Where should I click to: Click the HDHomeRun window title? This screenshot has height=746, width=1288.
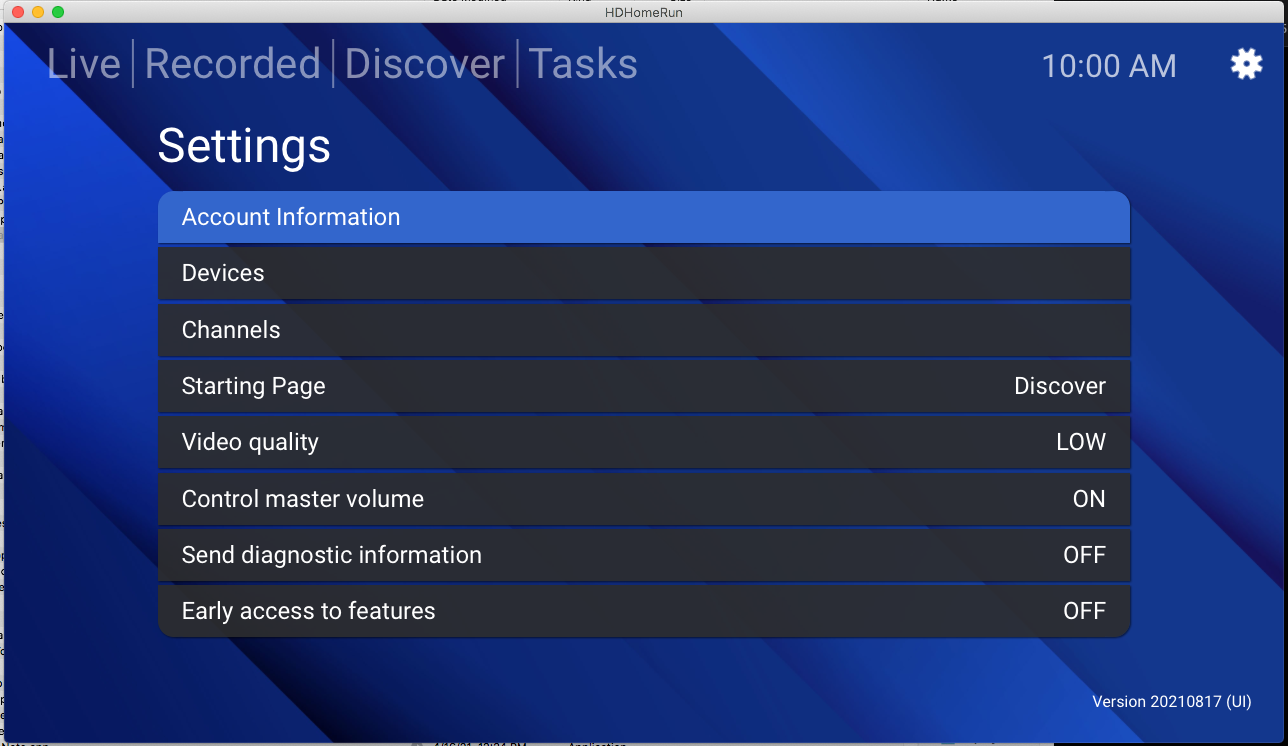pyautogui.click(x=644, y=12)
